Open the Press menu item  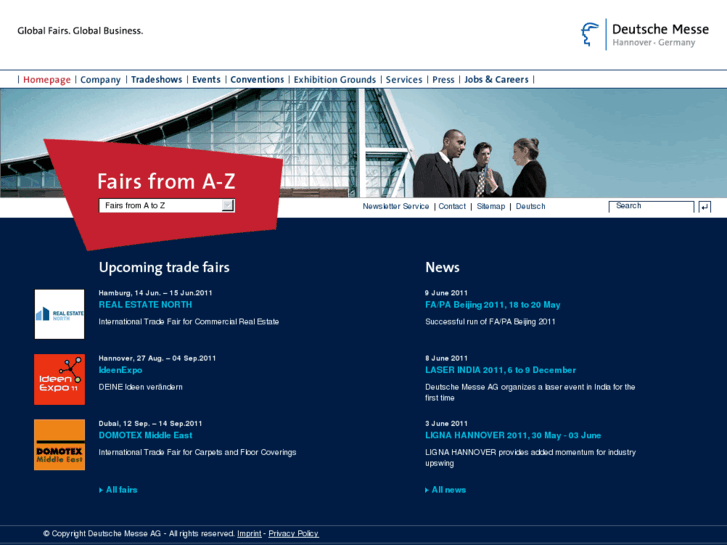pyautogui.click(x=443, y=80)
